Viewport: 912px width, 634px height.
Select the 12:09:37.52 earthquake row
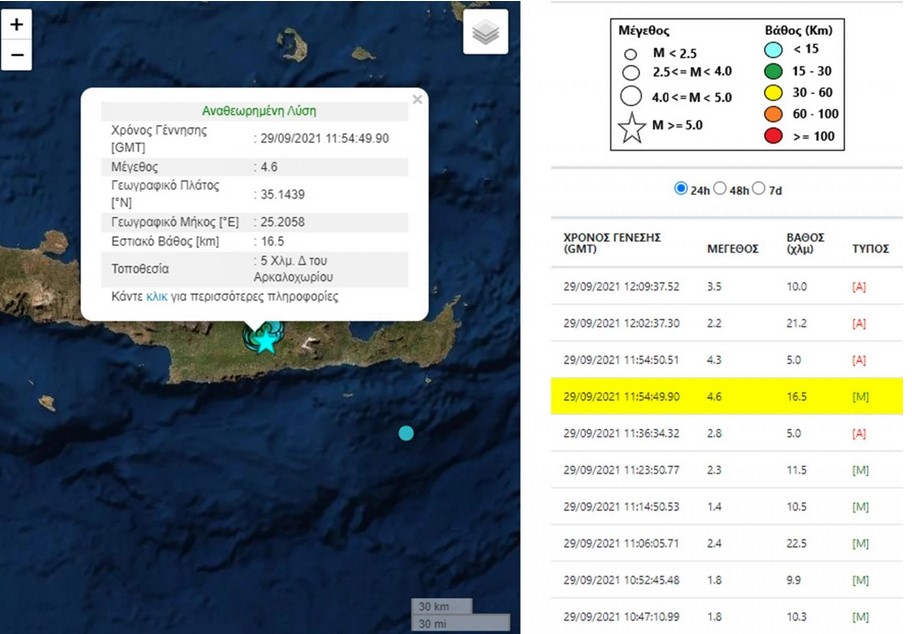[726, 286]
